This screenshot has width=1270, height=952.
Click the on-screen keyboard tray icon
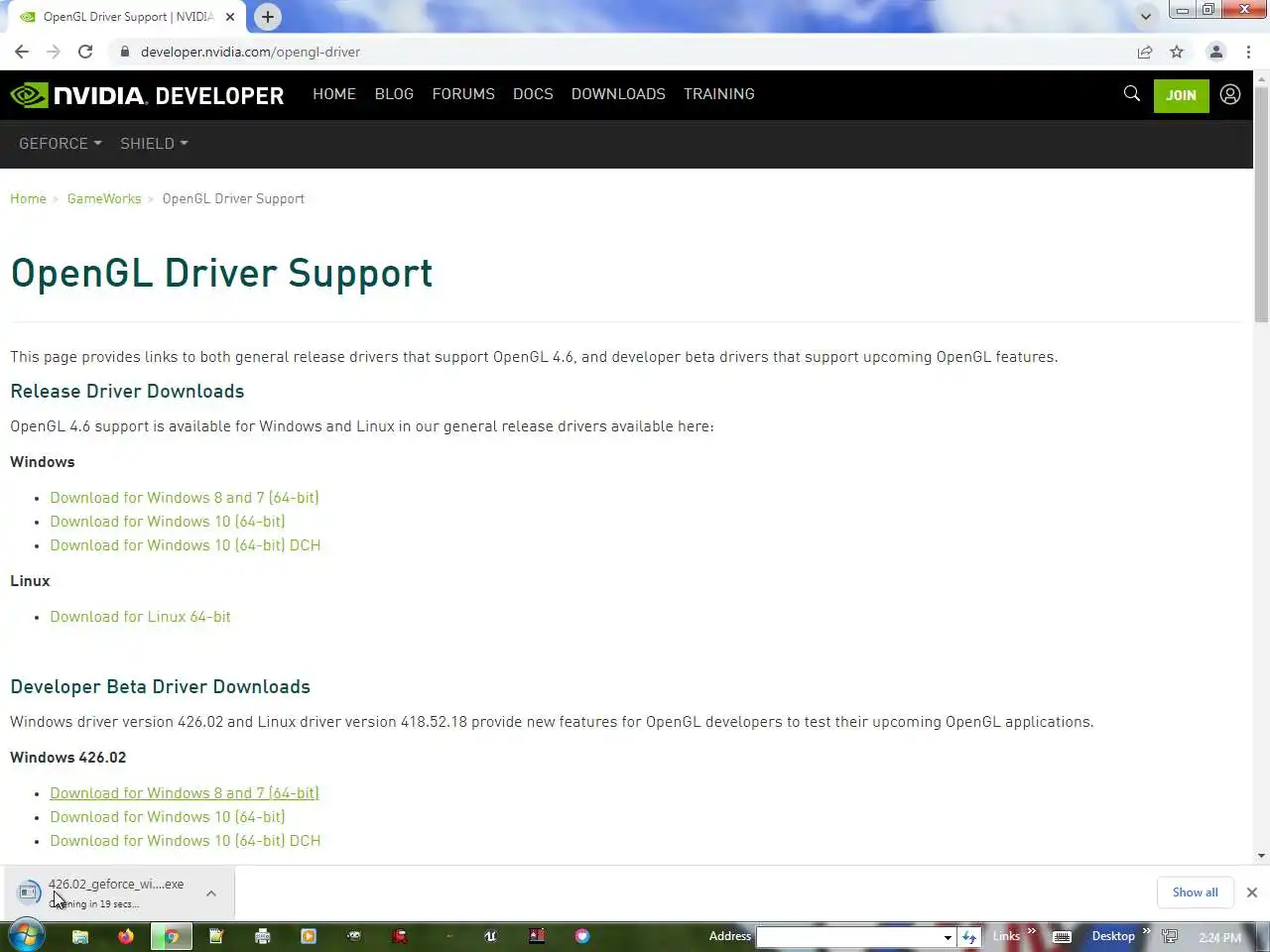1062,937
